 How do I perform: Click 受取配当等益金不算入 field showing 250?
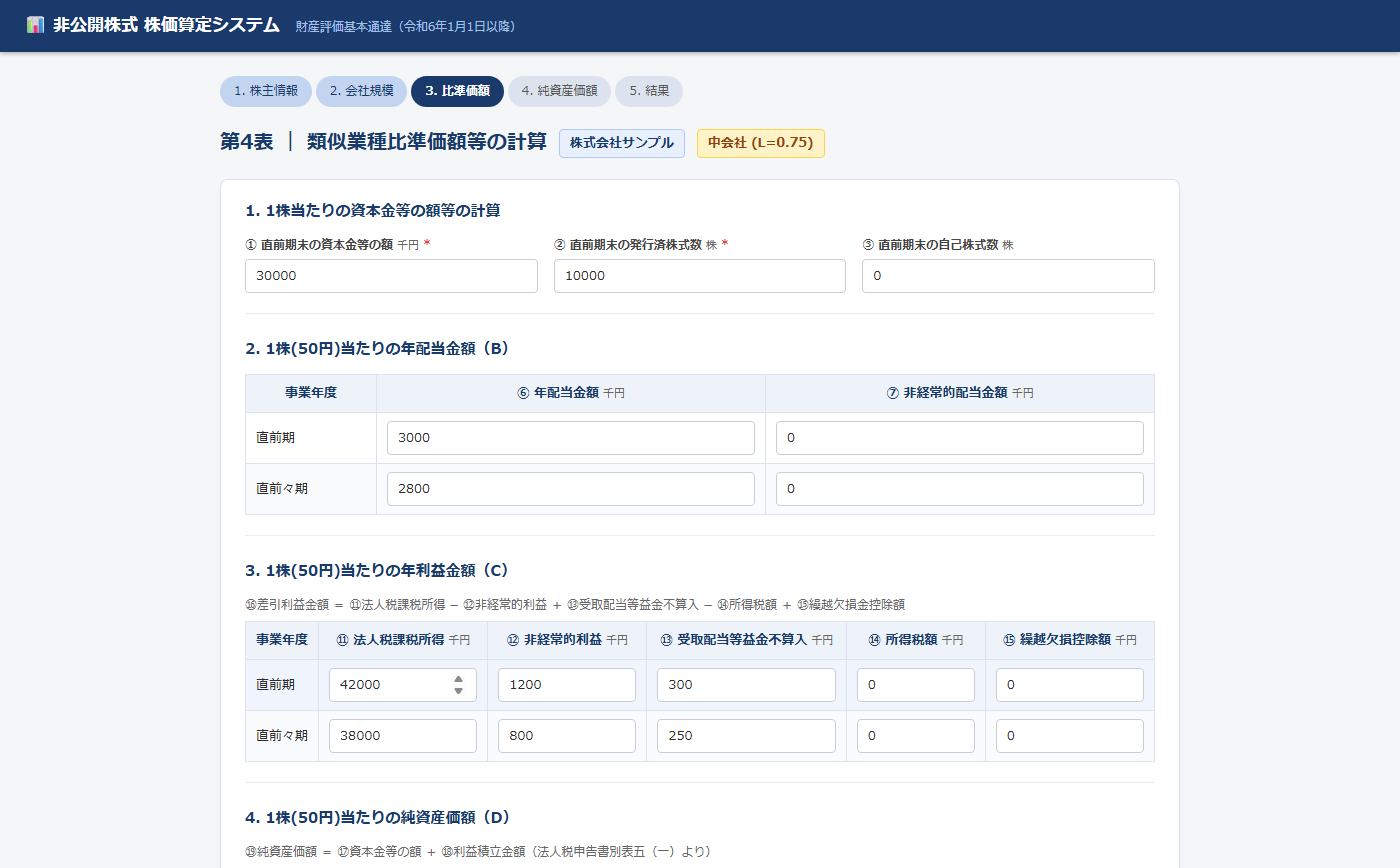[746, 736]
